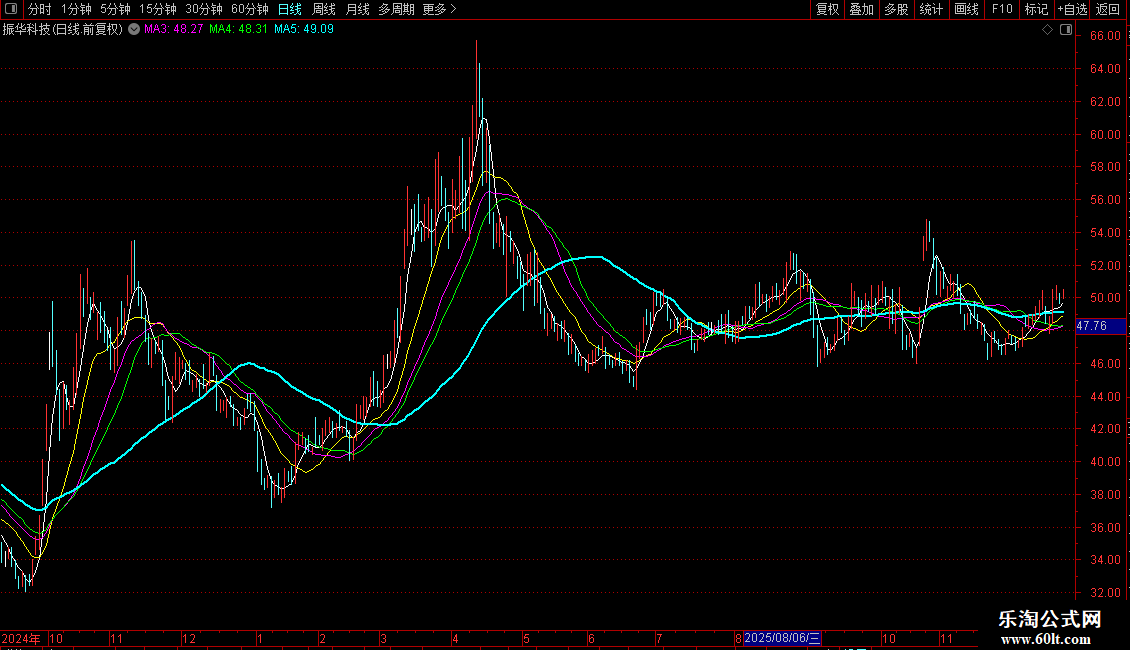Open the 复权 adjustment menu
This screenshot has width=1130, height=650.
(827, 9)
